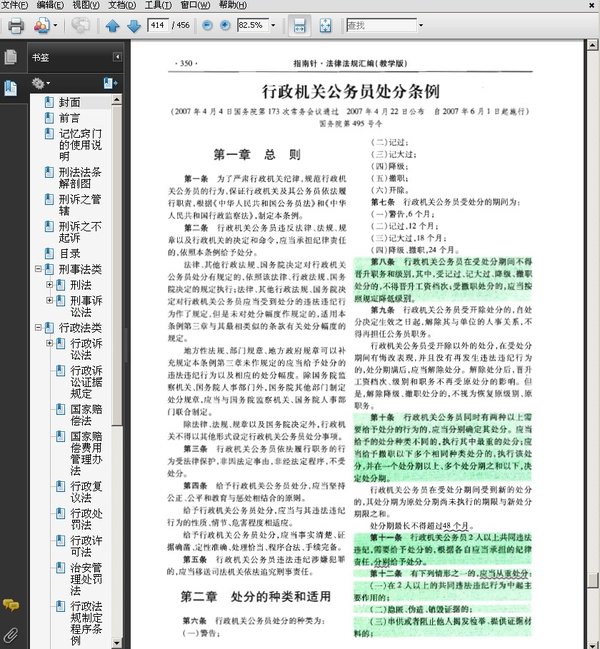Open the 行政复议法 bookmark

86,492
